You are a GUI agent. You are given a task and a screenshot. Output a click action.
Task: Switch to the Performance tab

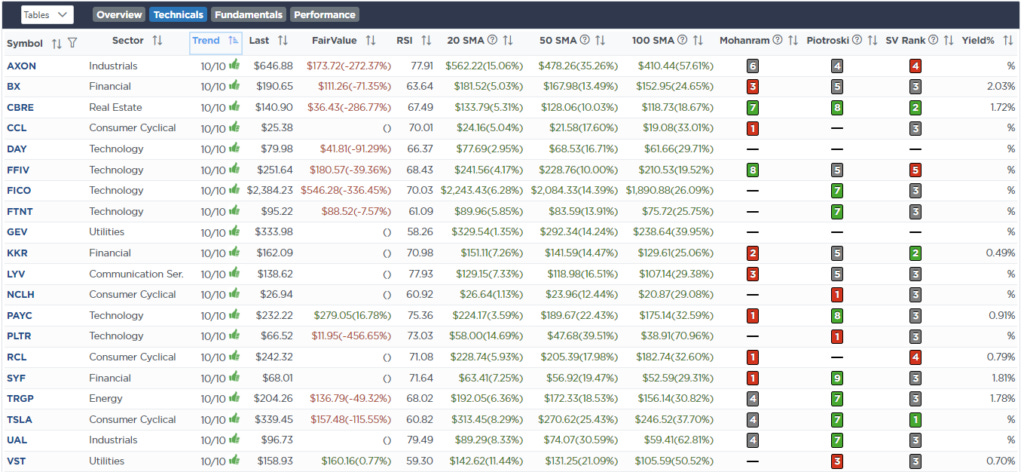[x=325, y=14]
